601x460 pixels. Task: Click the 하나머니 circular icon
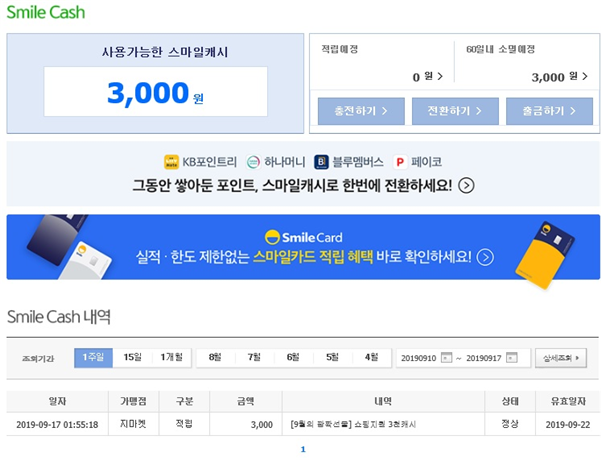point(253,162)
